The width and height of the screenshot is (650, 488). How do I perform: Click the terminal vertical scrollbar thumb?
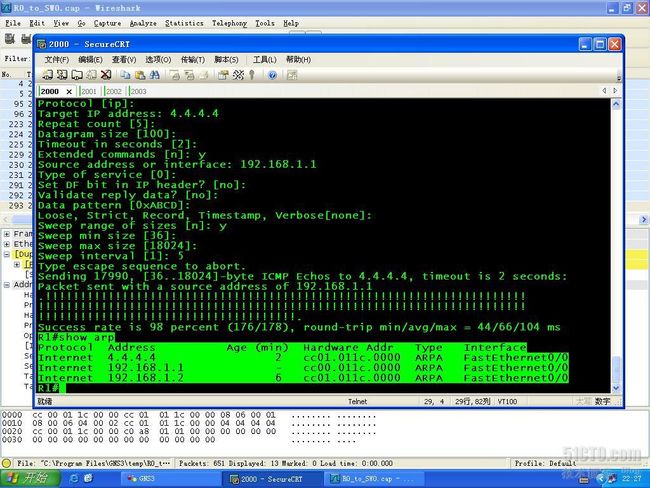[x=616, y=367]
